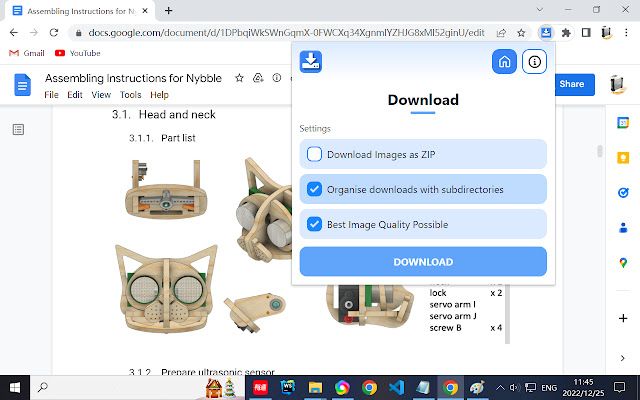Click the extension's download logo icon

coord(311,62)
